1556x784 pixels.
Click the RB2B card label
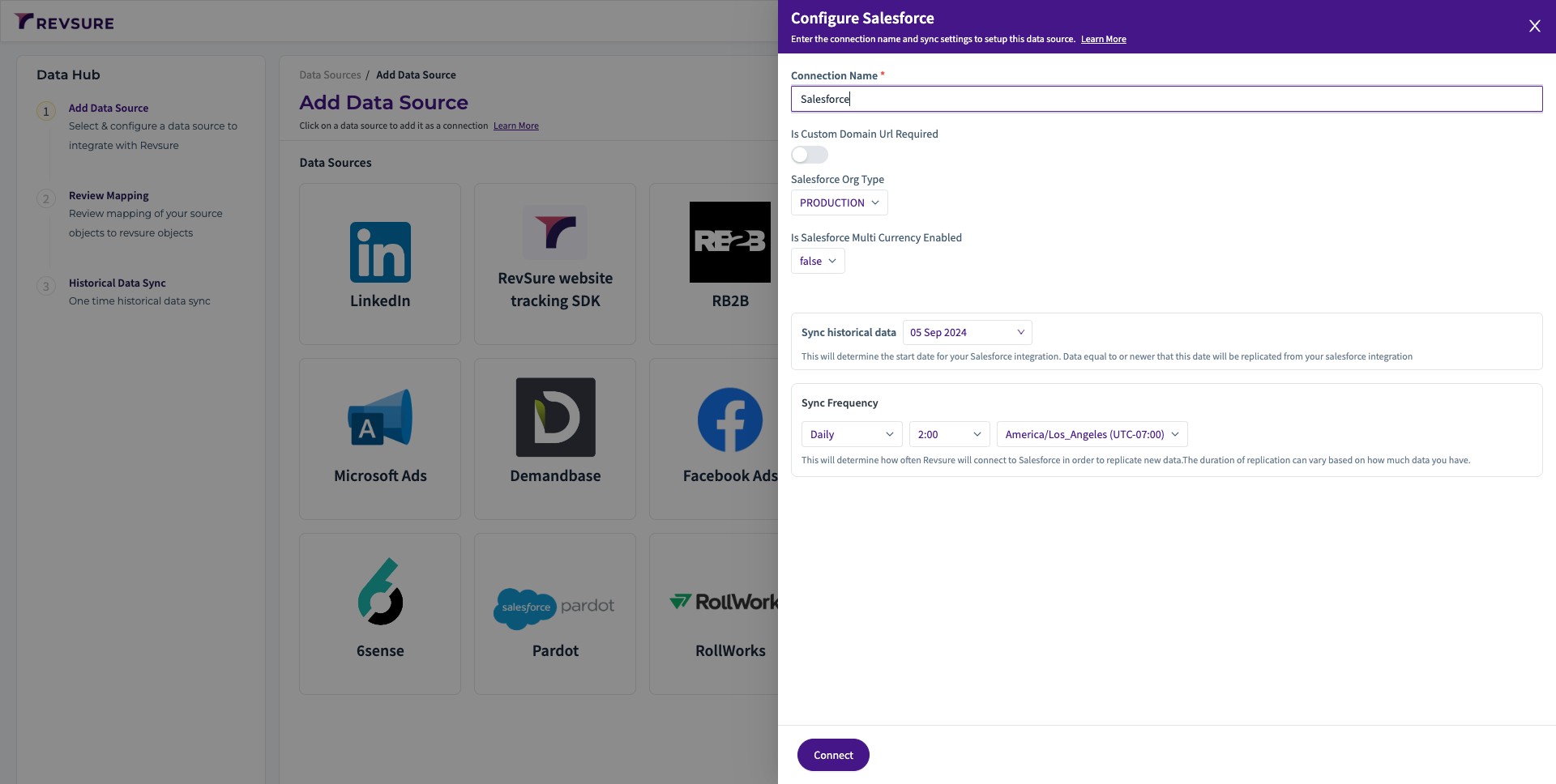[730, 300]
